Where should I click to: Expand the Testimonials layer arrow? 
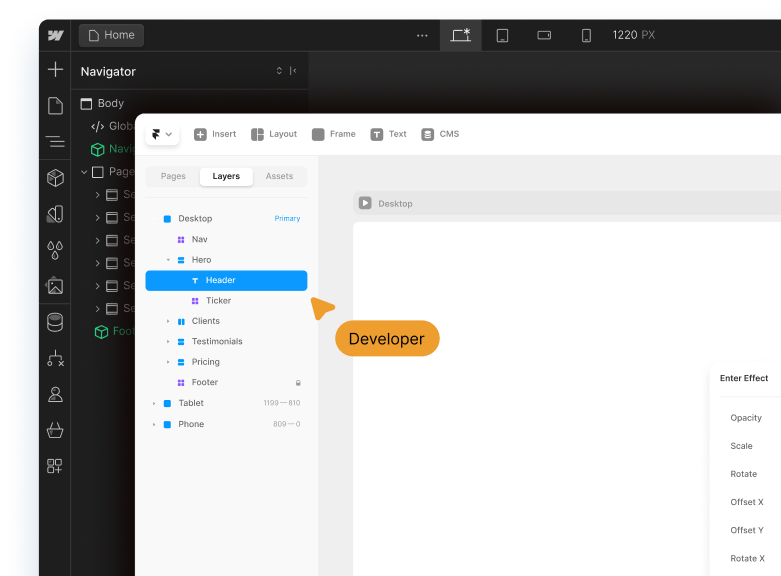[168, 342]
